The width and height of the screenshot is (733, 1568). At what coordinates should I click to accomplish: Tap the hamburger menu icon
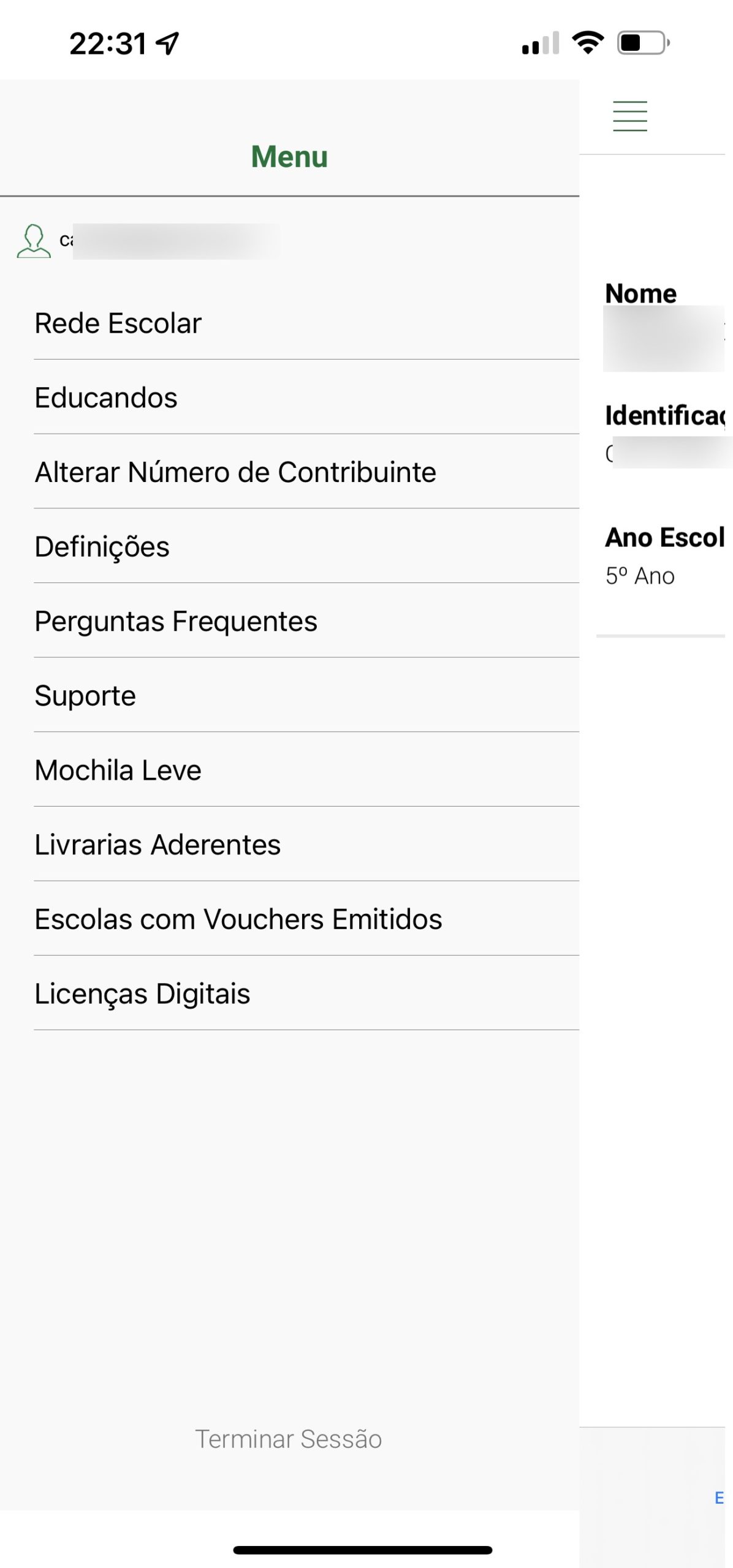pos(629,116)
